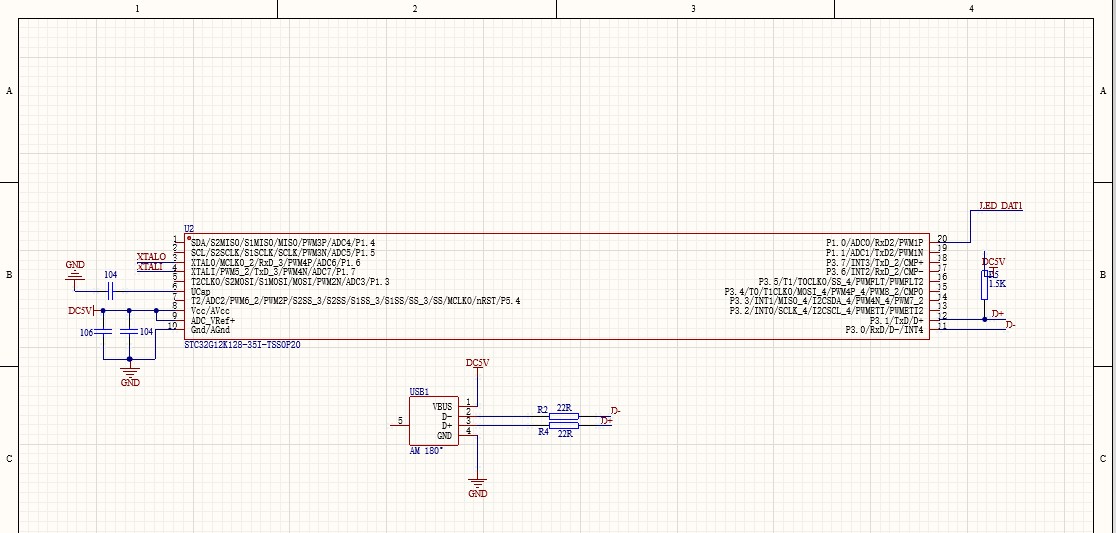The height and width of the screenshot is (533, 1116).
Task: Select the 106 capacitor symbol
Action: coord(105,332)
